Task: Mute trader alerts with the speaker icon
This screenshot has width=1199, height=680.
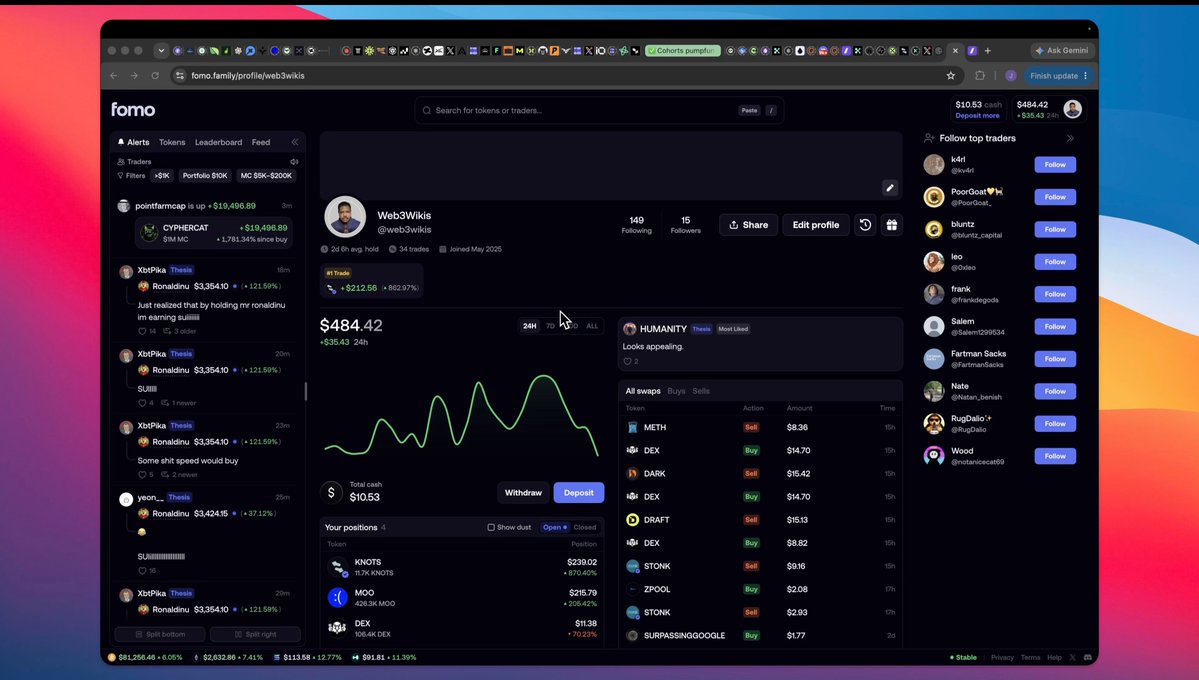Action: [294, 162]
